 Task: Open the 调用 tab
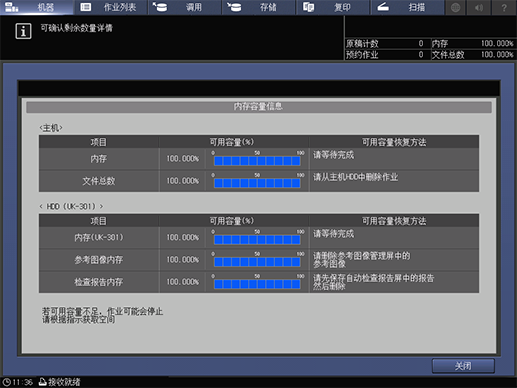click(185, 7)
